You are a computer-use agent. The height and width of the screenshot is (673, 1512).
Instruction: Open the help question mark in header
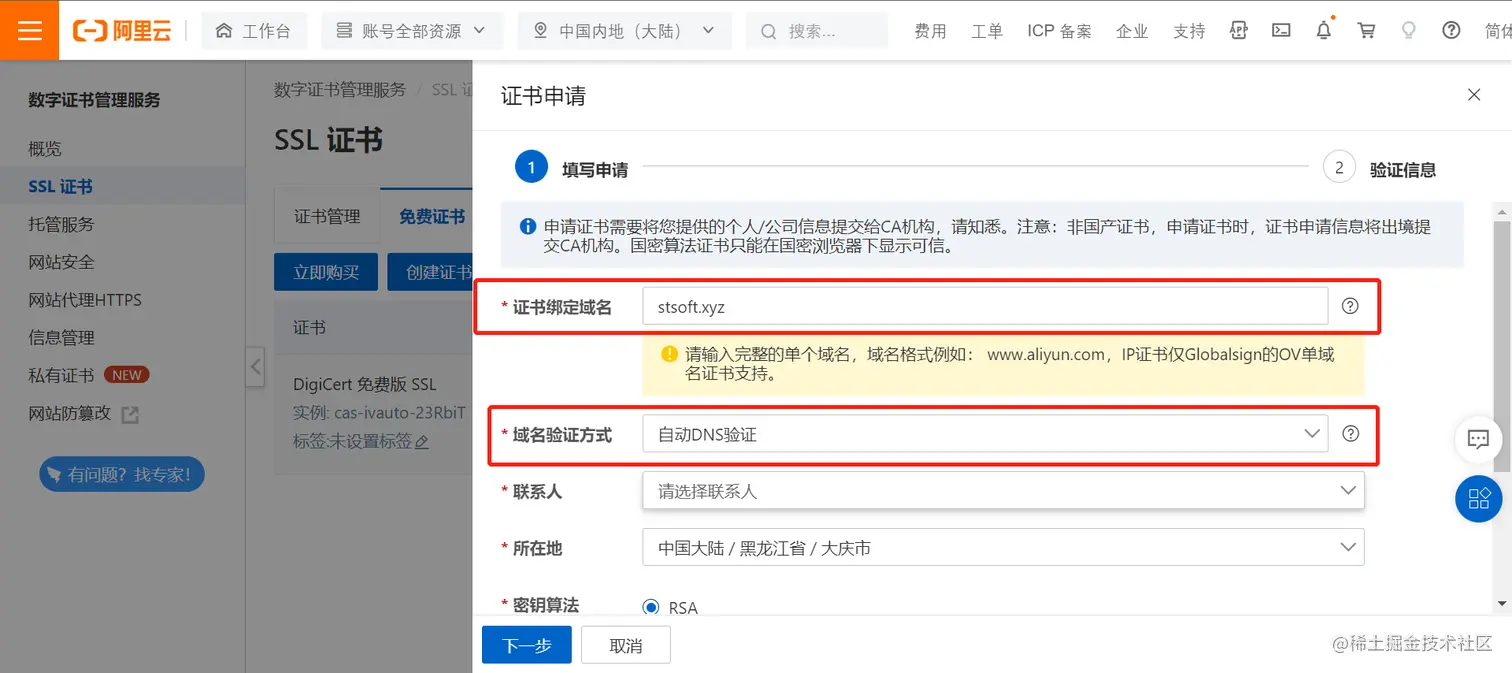1451,30
